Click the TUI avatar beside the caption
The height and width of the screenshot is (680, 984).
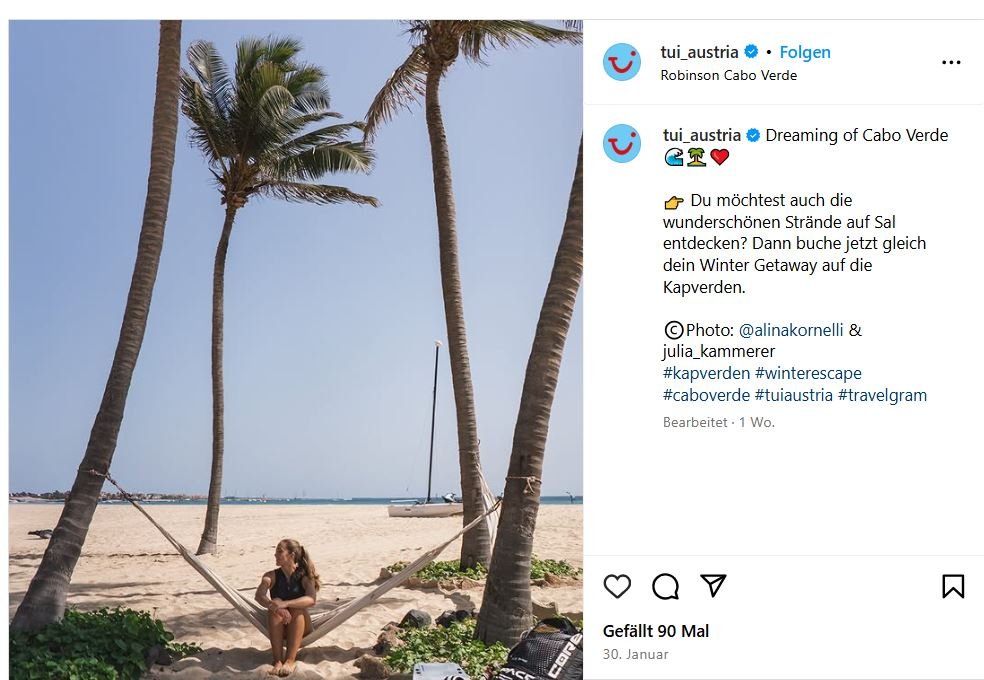click(x=622, y=144)
